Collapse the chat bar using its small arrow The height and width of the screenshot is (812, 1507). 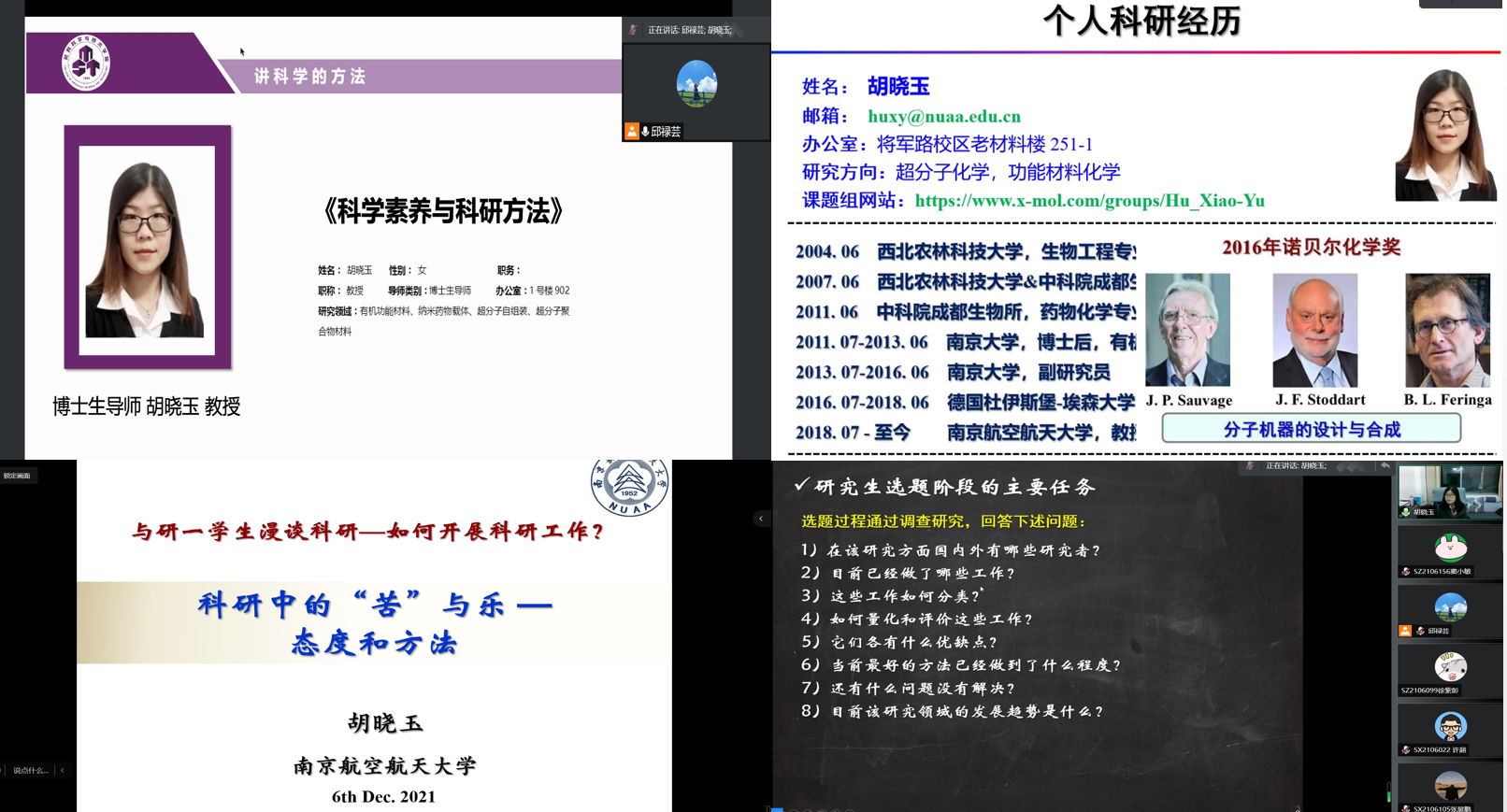pyautogui.click(x=63, y=770)
